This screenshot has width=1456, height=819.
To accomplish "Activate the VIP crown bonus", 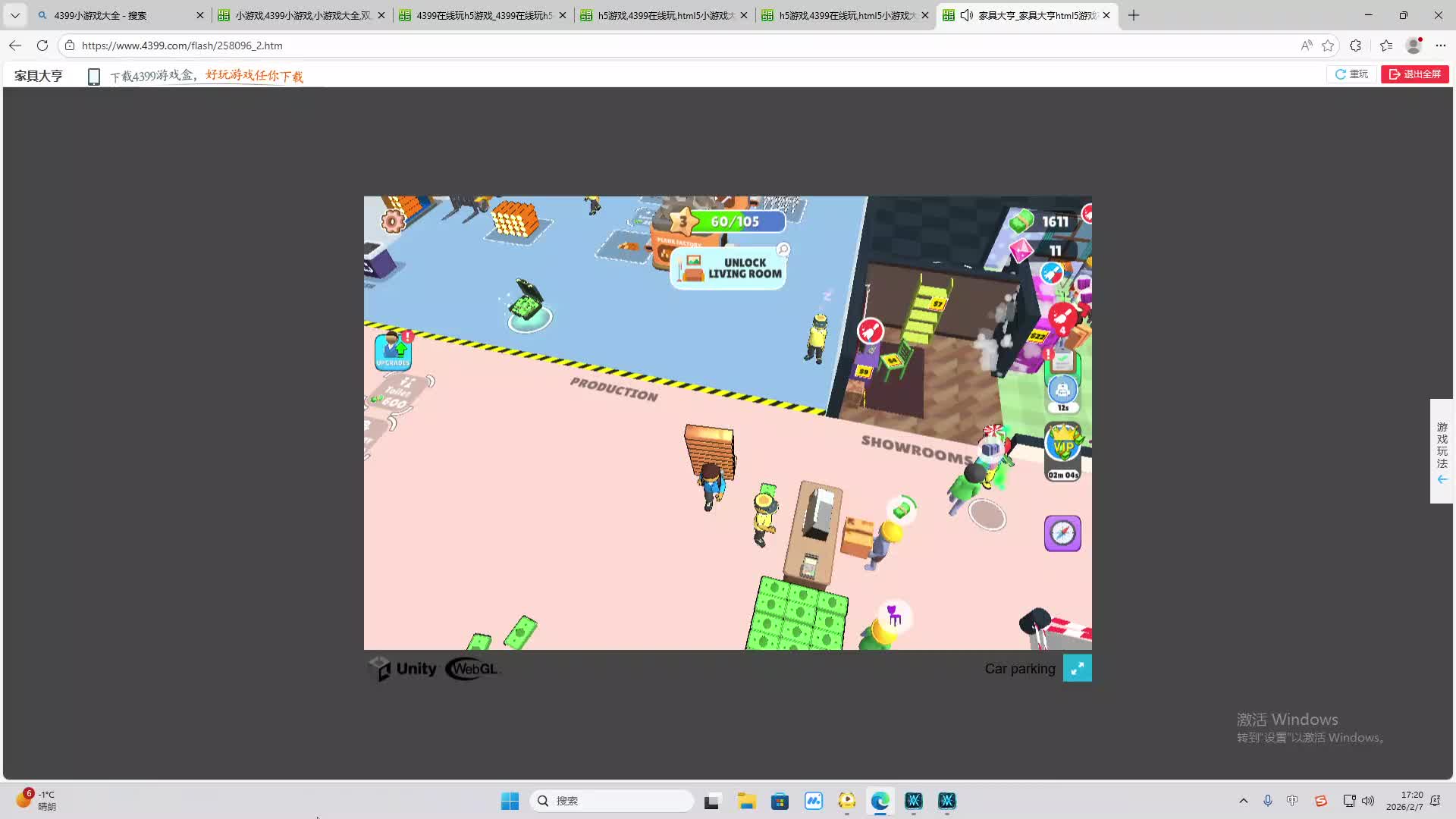I will (x=1063, y=446).
